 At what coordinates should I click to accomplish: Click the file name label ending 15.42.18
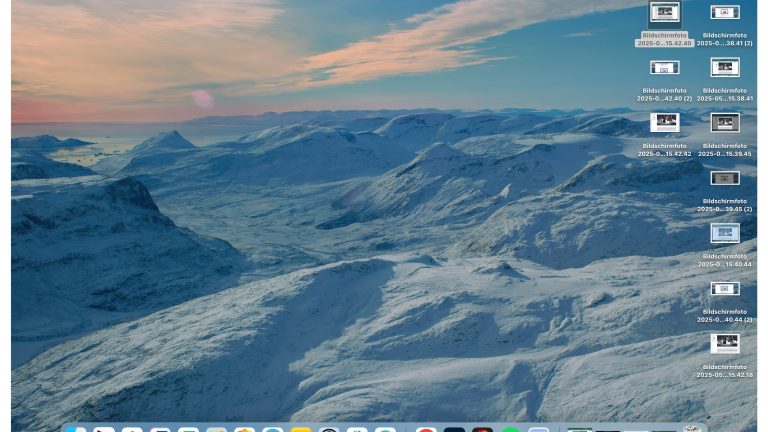point(725,370)
